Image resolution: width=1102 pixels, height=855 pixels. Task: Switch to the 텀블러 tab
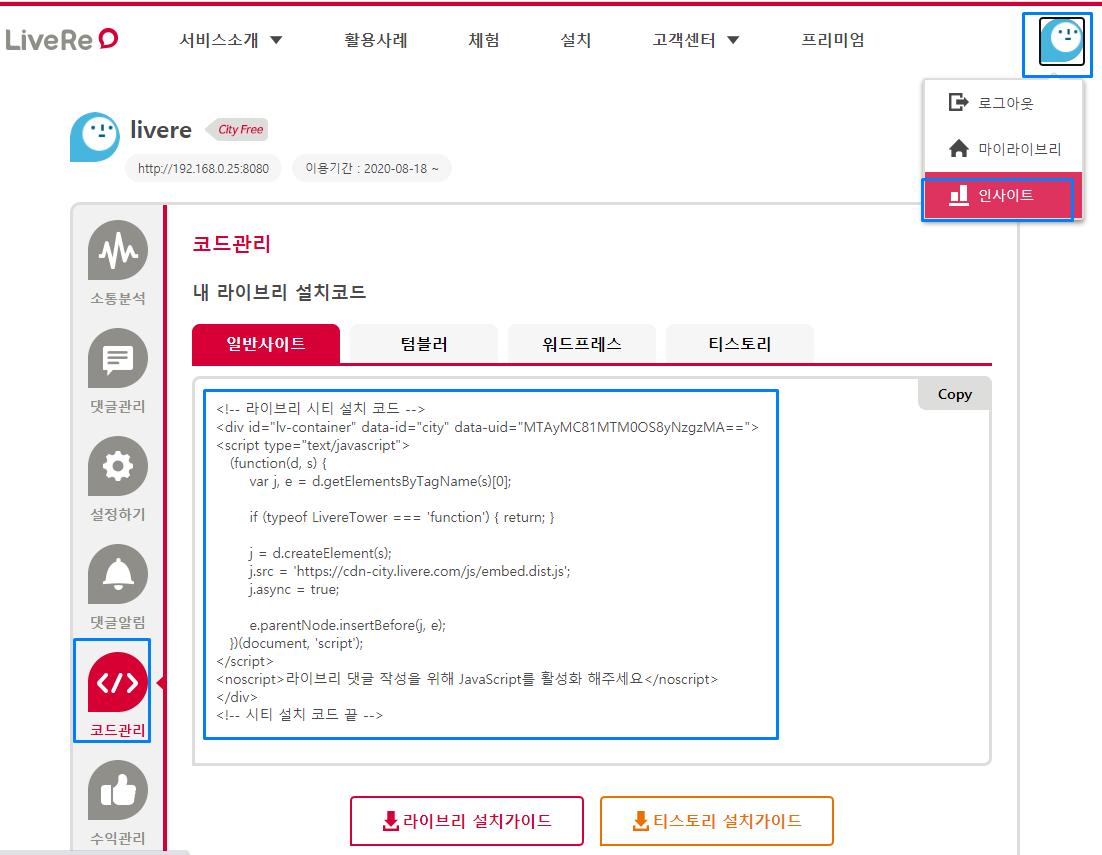pyautogui.click(x=424, y=344)
